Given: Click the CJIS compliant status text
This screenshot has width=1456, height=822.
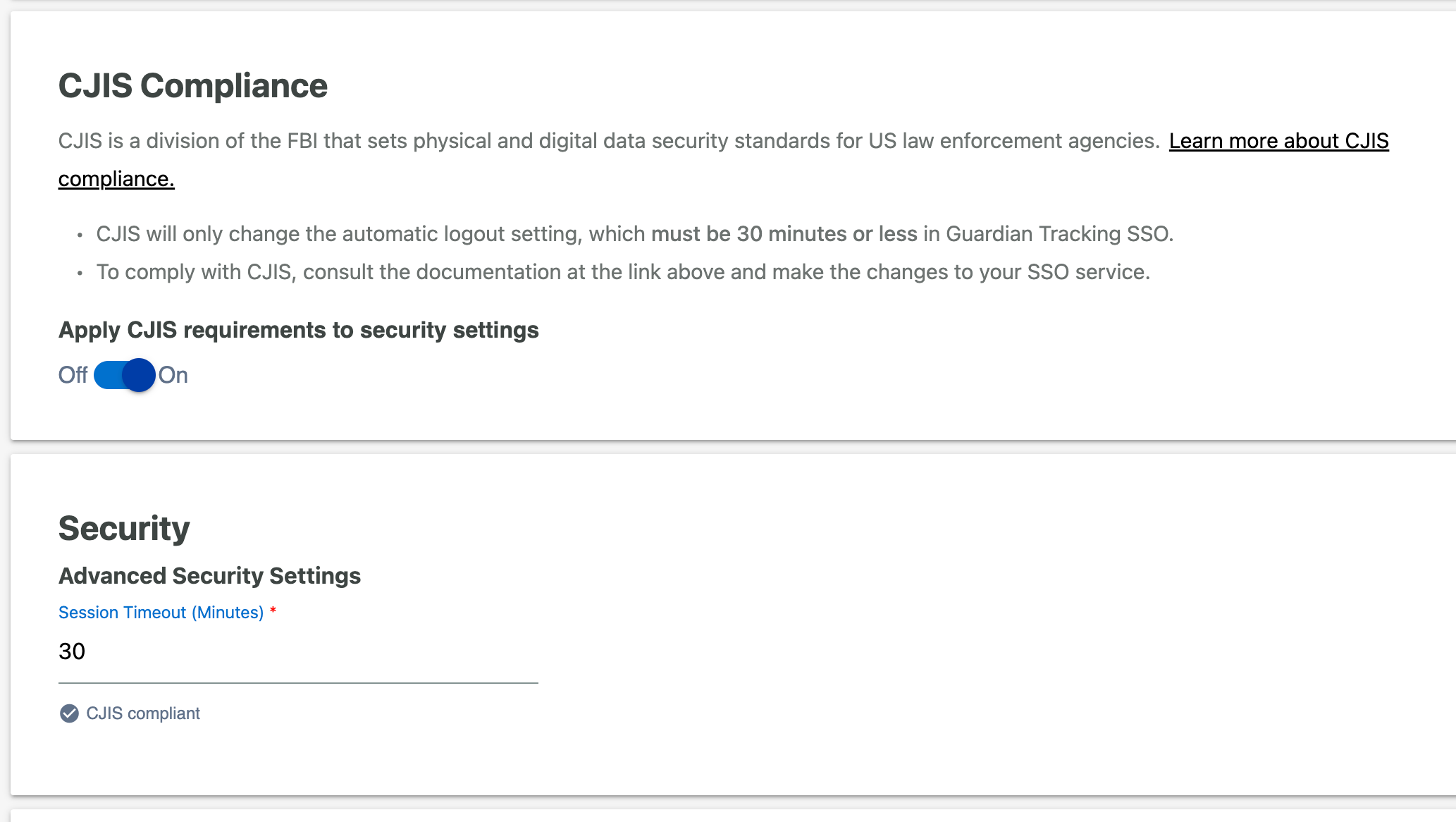Looking at the screenshot, I should [143, 713].
